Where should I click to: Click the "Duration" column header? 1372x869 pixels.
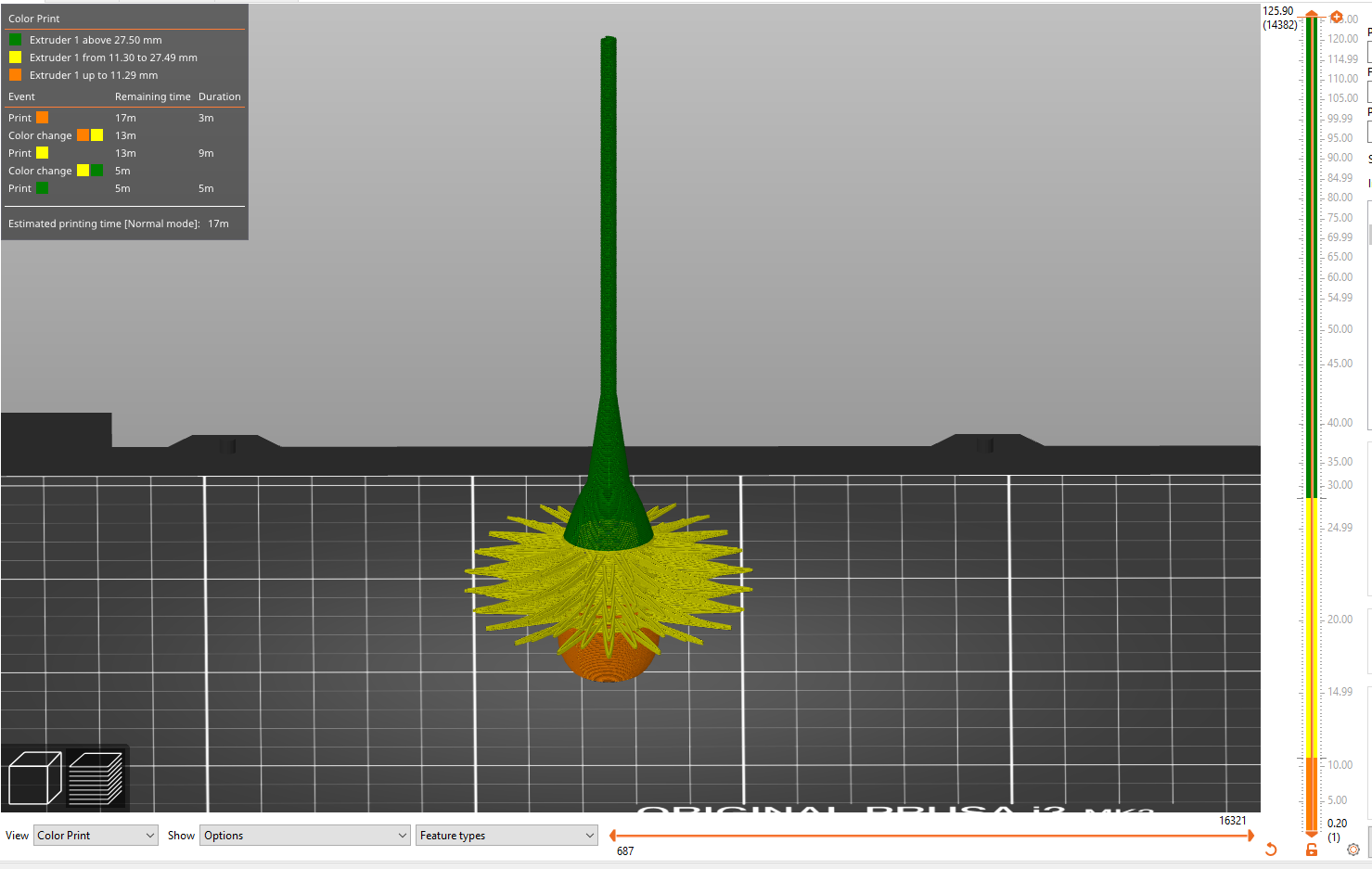pyautogui.click(x=220, y=96)
